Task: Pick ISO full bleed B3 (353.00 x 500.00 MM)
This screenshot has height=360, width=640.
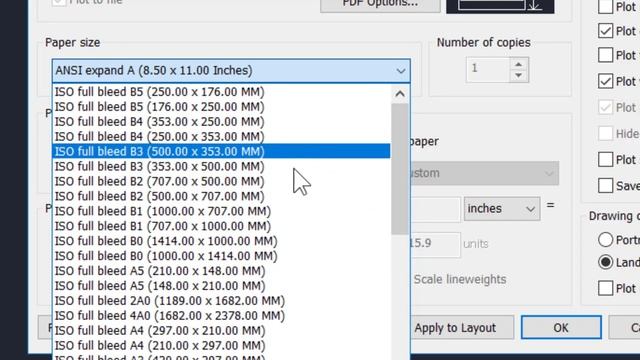Action: pyautogui.click(x=221, y=167)
